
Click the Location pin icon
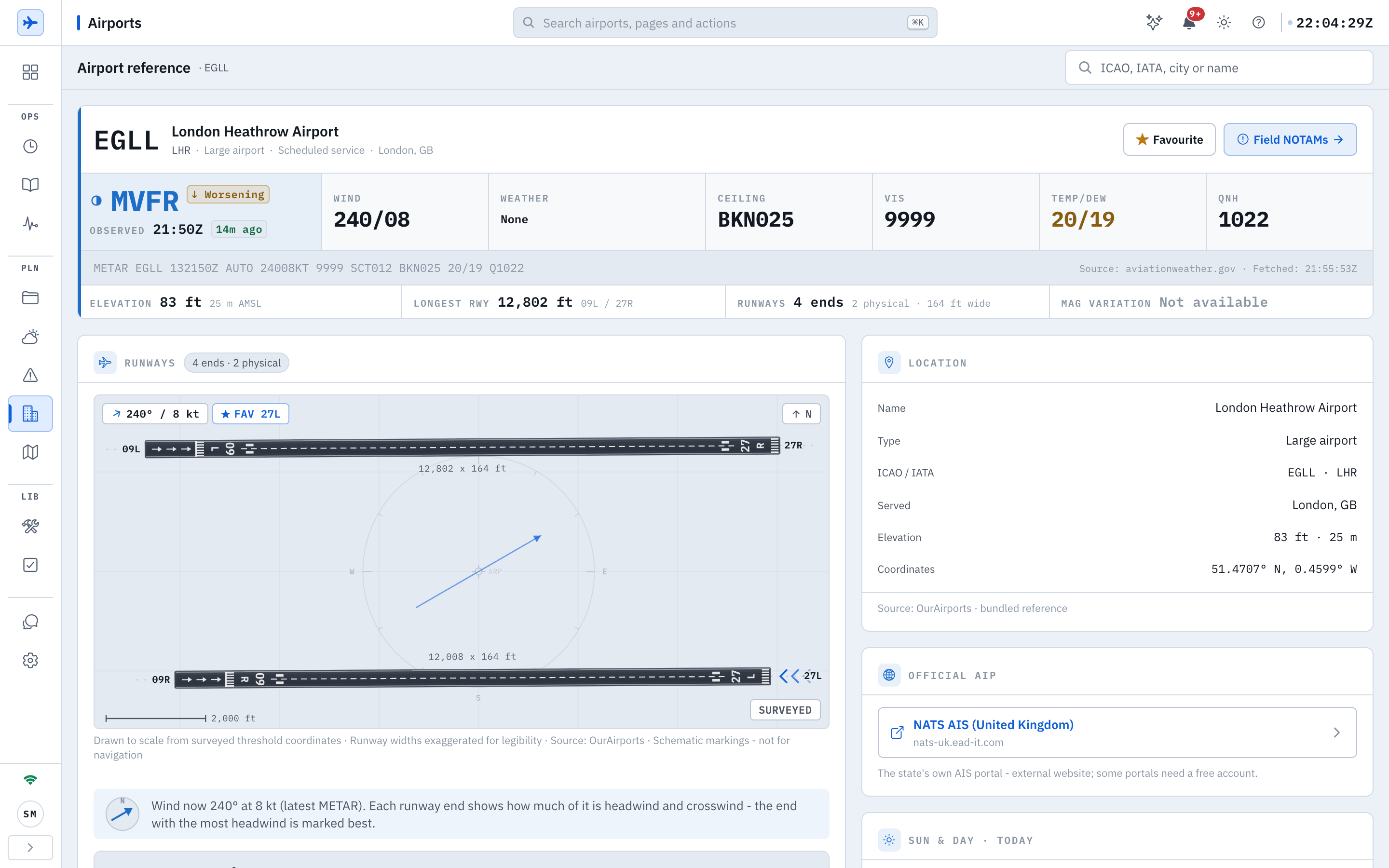(889, 363)
